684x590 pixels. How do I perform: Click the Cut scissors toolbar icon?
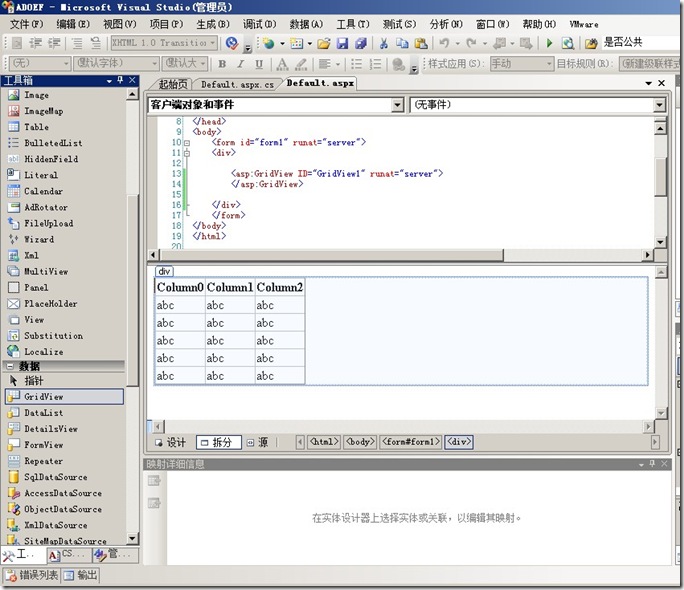coord(383,43)
